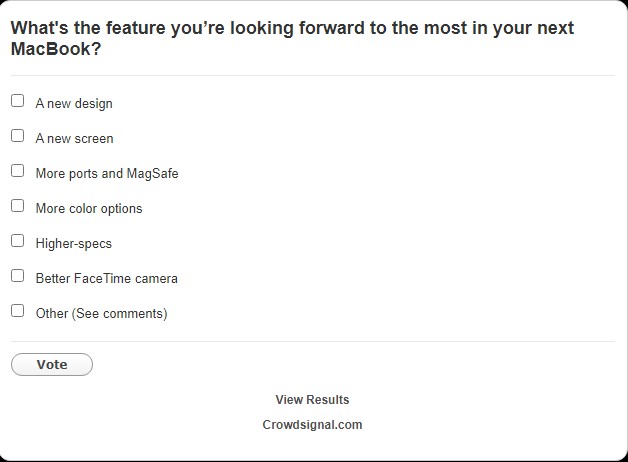Click the "A new design" option label
628x462 pixels.
tap(74, 104)
